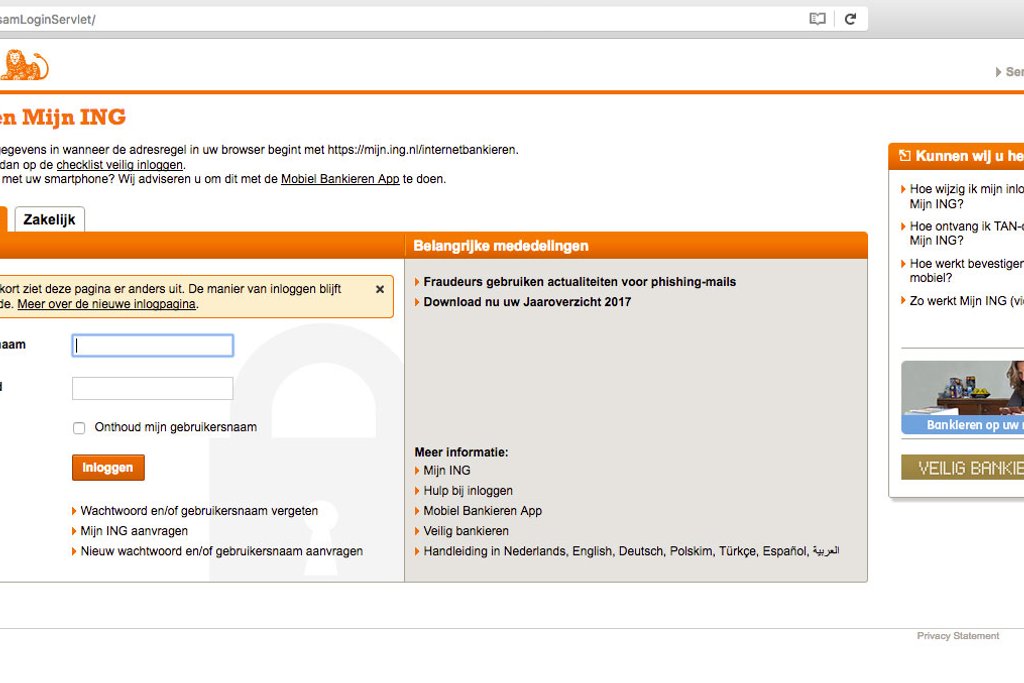Open 'Mijn ING aanvragen' link
Image resolution: width=1024 pixels, height=683 pixels.
click(134, 531)
